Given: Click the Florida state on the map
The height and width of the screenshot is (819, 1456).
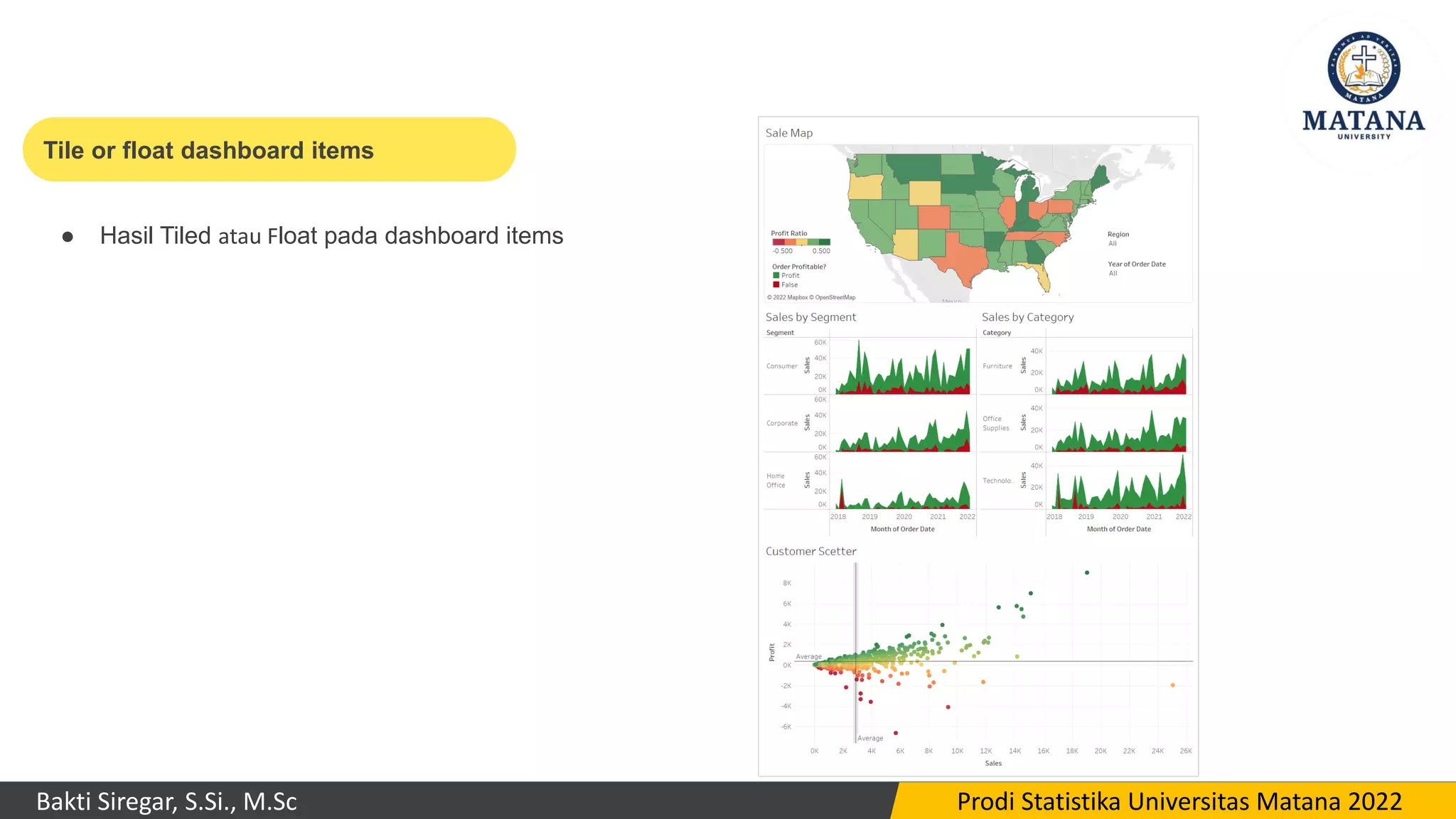Looking at the screenshot, I should tap(1042, 279).
